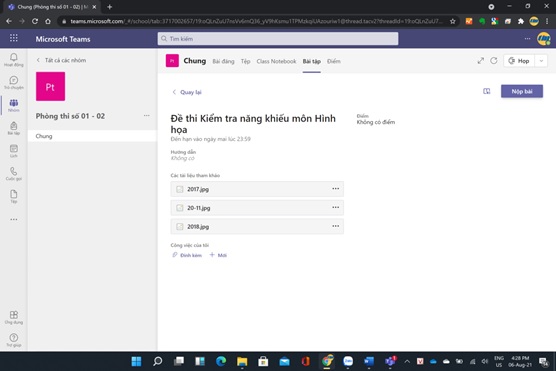Open the Teams app launcher grid
This screenshot has height=371, width=556.
[x=13, y=38]
